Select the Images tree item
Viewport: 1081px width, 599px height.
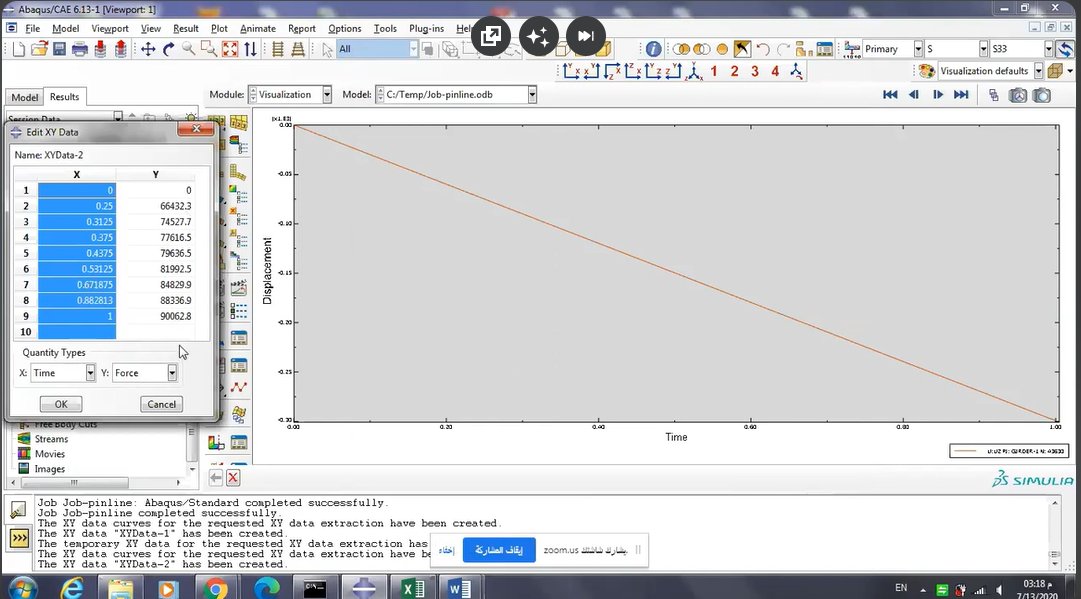coord(50,469)
